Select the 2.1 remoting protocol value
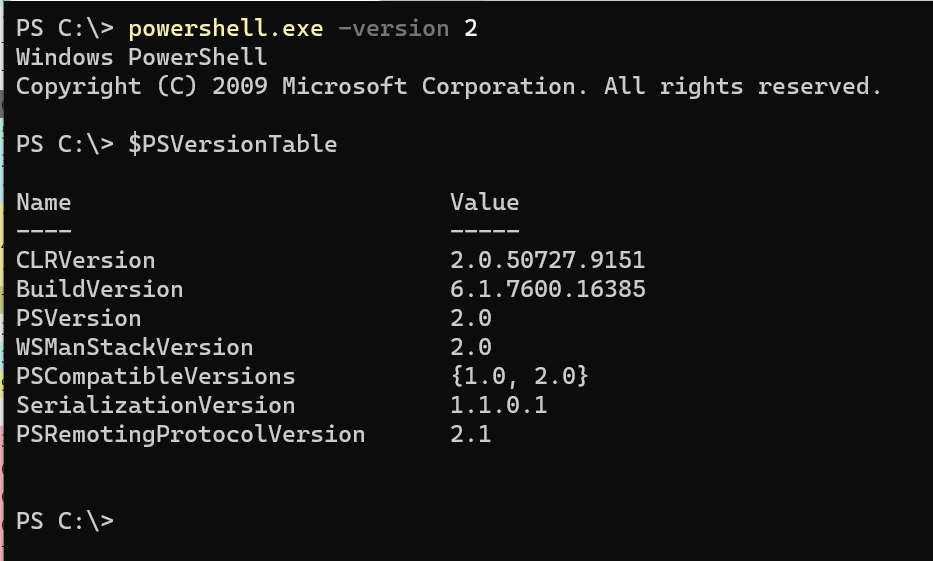 [471, 435]
